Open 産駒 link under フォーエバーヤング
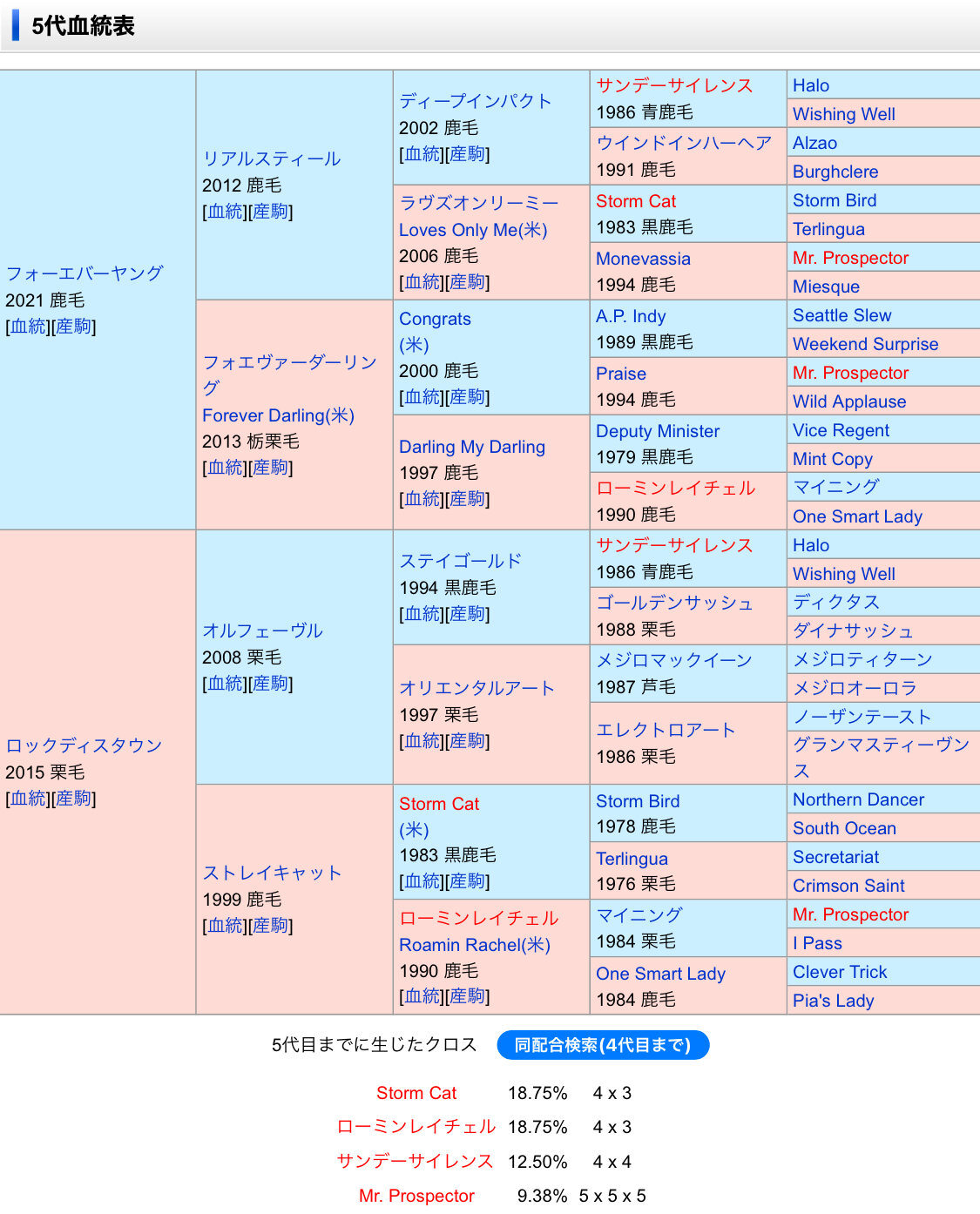 click(73, 327)
